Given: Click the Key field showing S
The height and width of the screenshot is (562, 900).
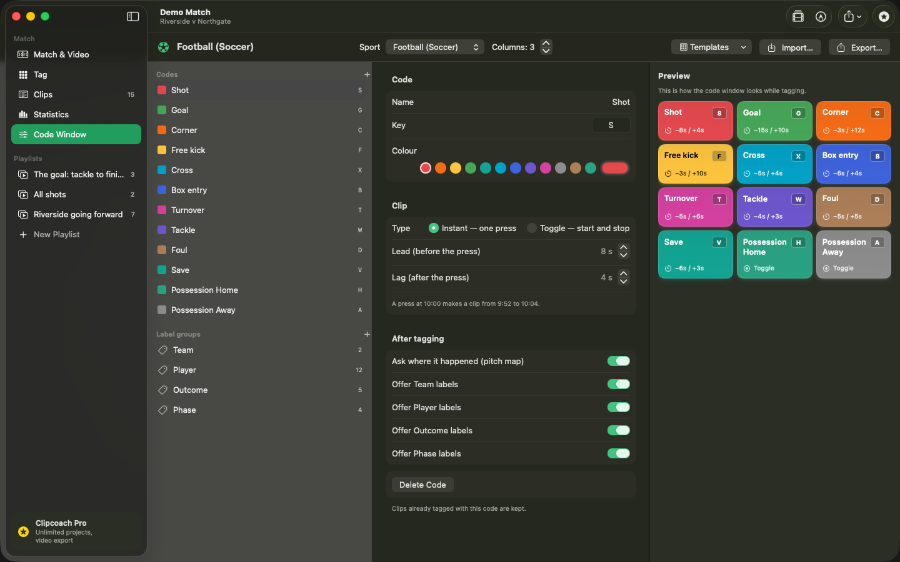Looking at the screenshot, I should click(611, 125).
